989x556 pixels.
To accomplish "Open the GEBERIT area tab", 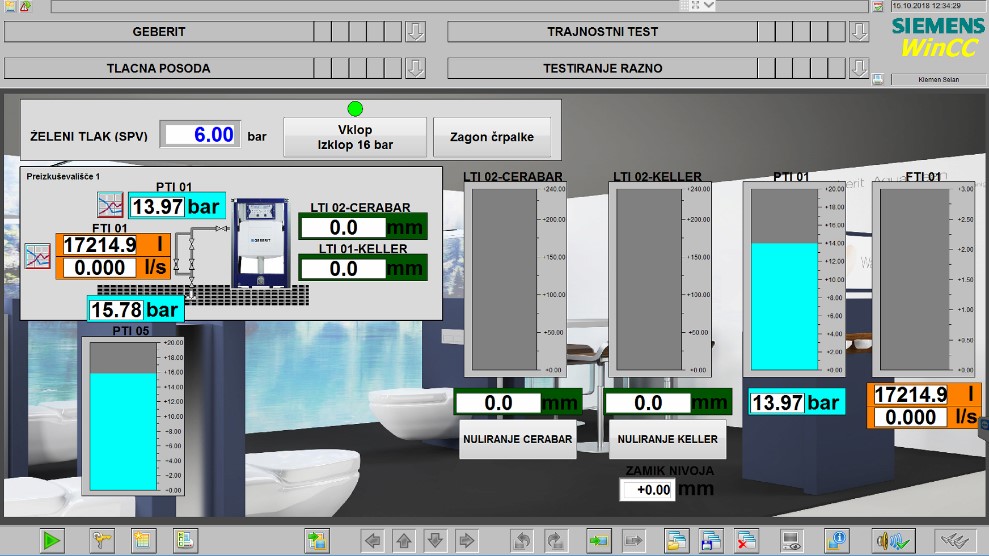I will [x=159, y=32].
